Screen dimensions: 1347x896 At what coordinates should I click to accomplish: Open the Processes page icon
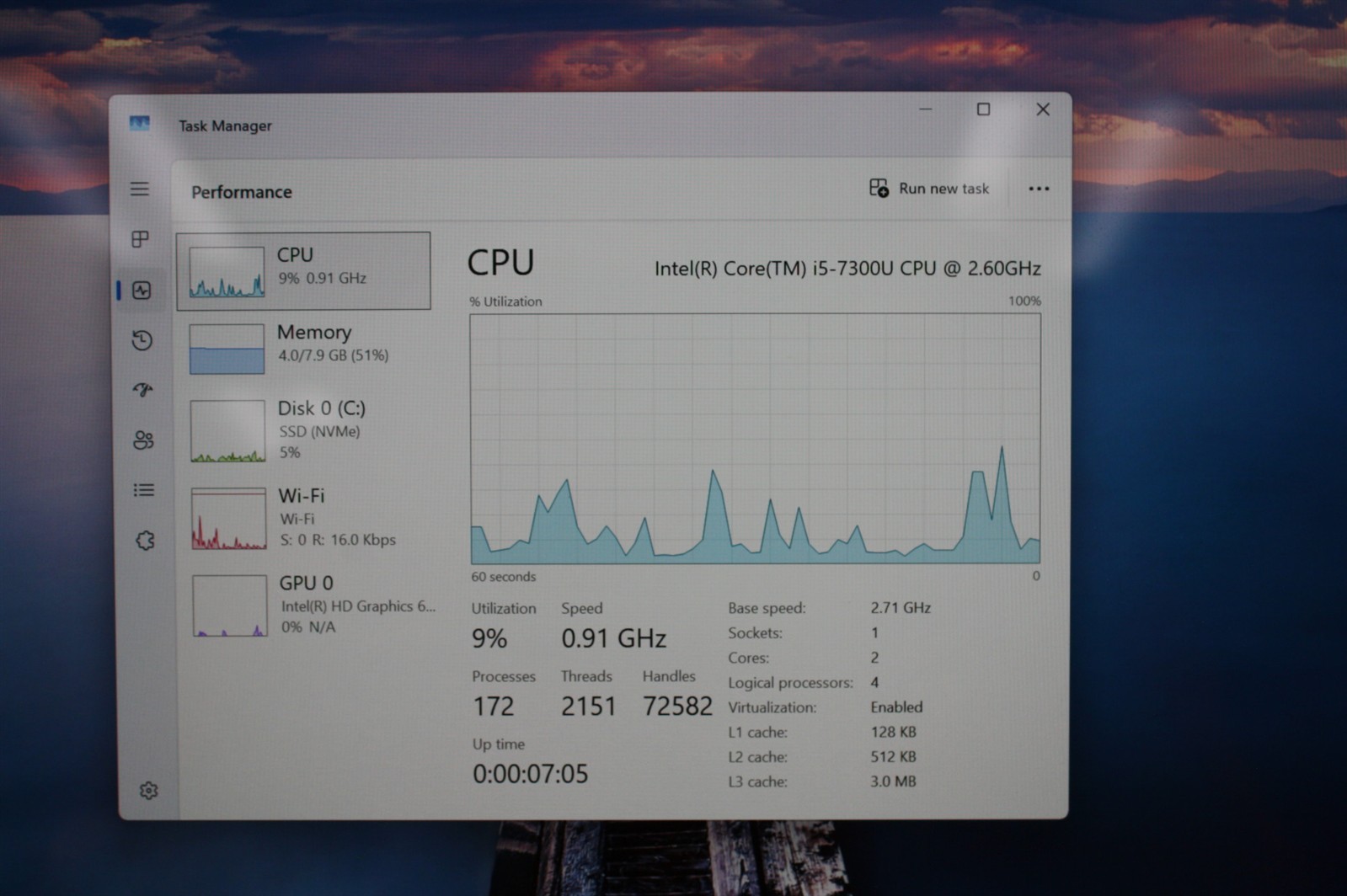[x=141, y=239]
